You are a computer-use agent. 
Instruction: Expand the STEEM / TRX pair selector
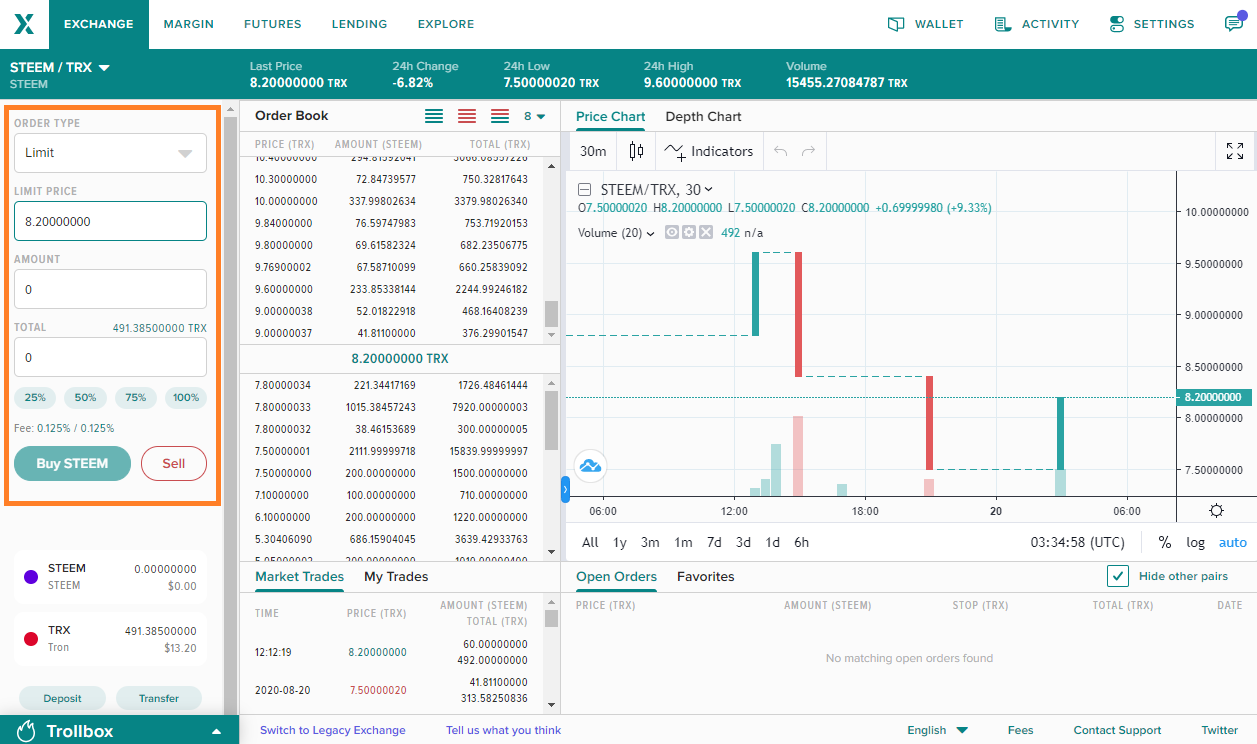pyautogui.click(x=60, y=68)
